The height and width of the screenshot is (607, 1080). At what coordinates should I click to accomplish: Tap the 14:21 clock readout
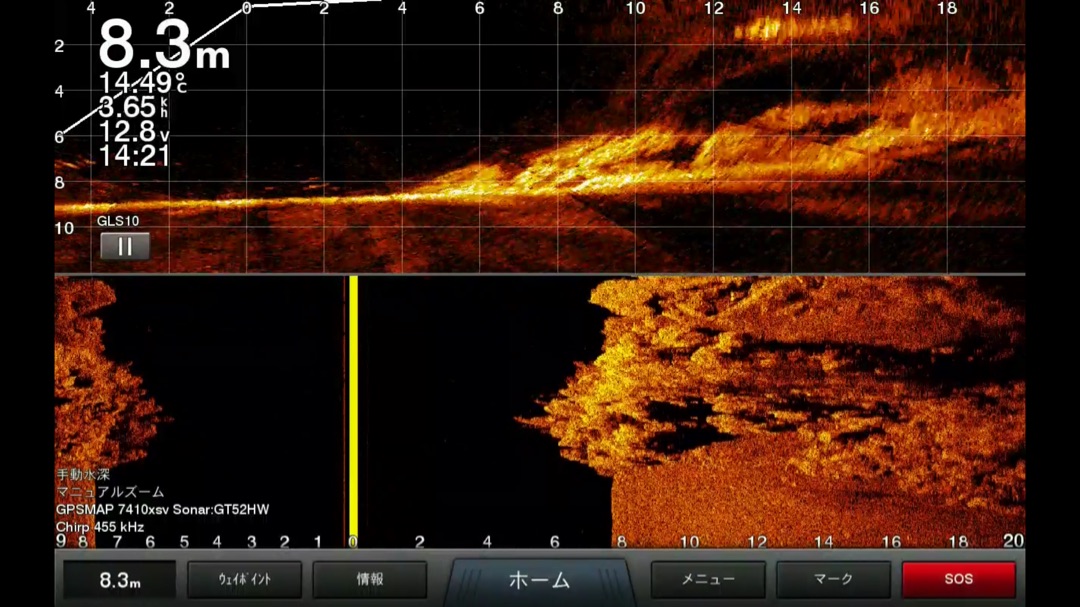[134, 156]
